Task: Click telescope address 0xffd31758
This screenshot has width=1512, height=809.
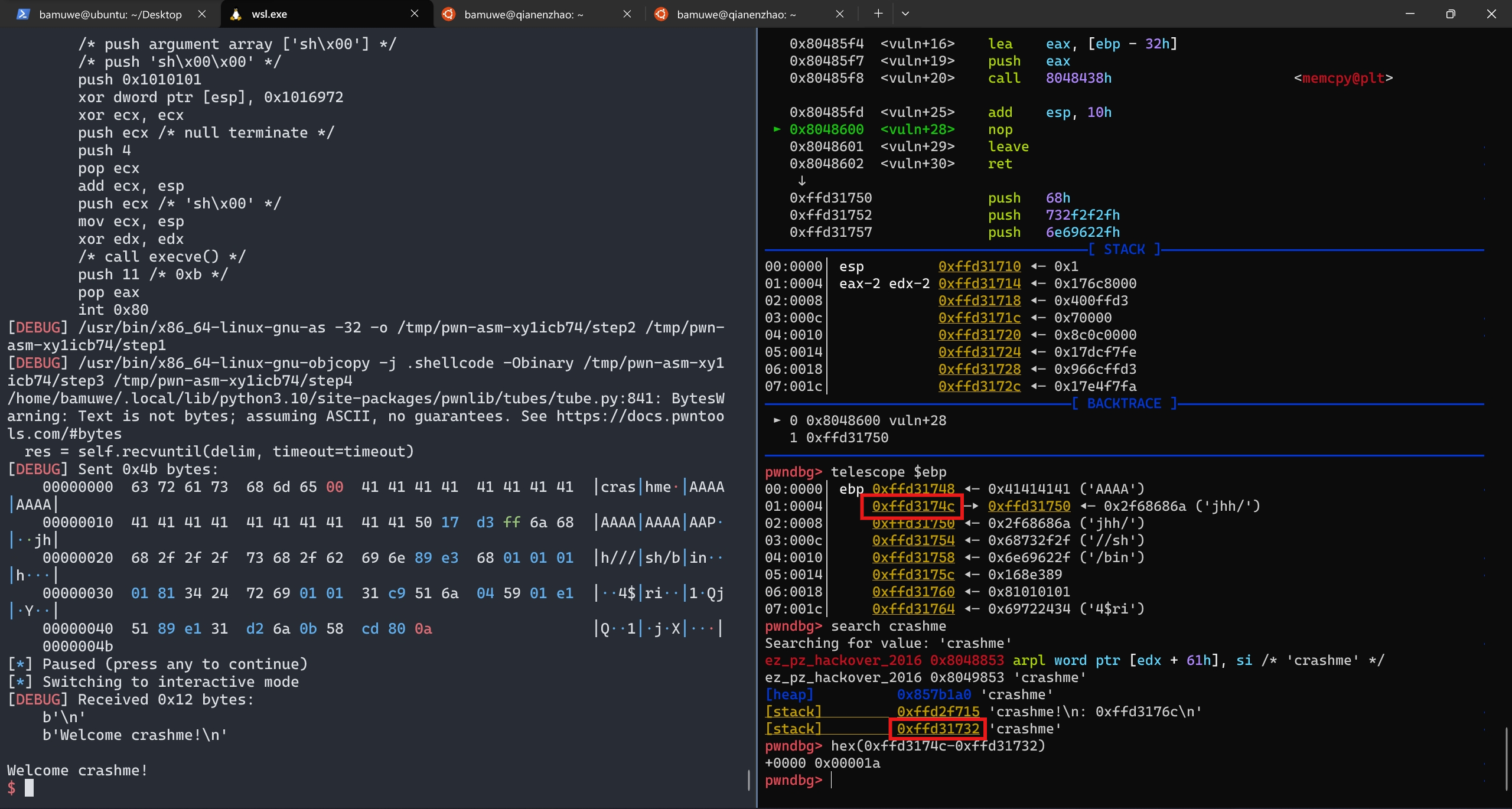Action: click(x=913, y=557)
